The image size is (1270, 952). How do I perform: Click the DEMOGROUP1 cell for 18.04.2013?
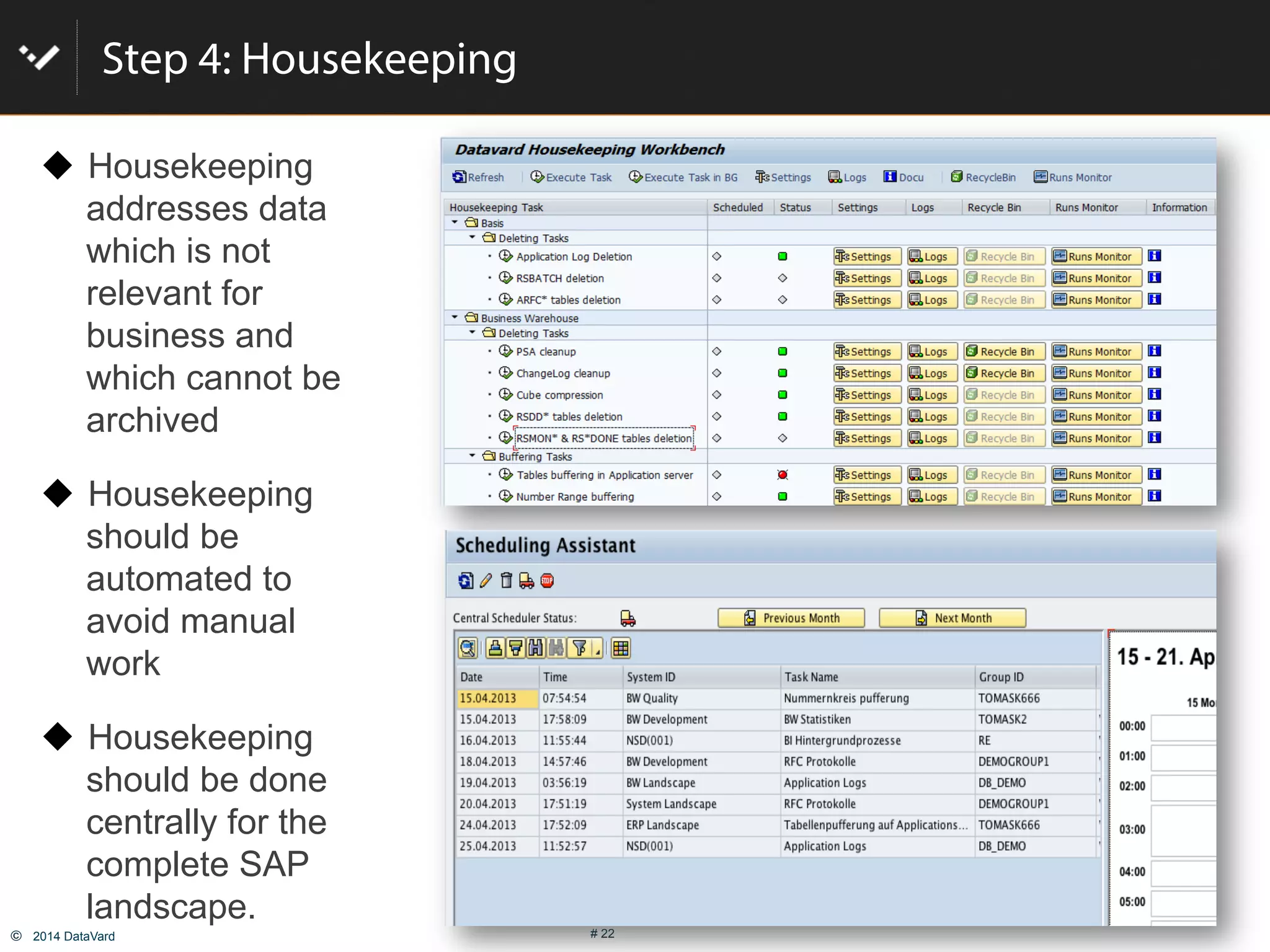[1036, 761]
